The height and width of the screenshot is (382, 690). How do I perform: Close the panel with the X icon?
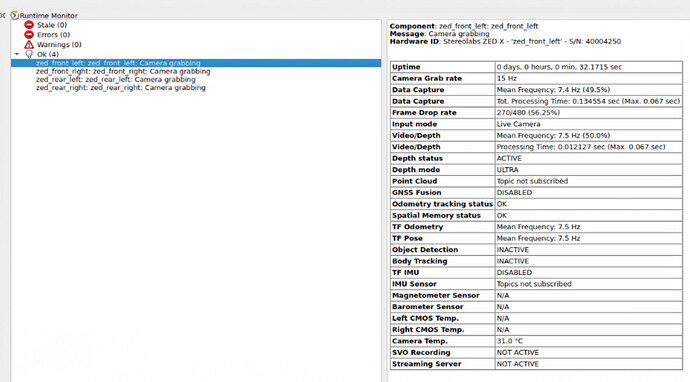tap(3, 15)
